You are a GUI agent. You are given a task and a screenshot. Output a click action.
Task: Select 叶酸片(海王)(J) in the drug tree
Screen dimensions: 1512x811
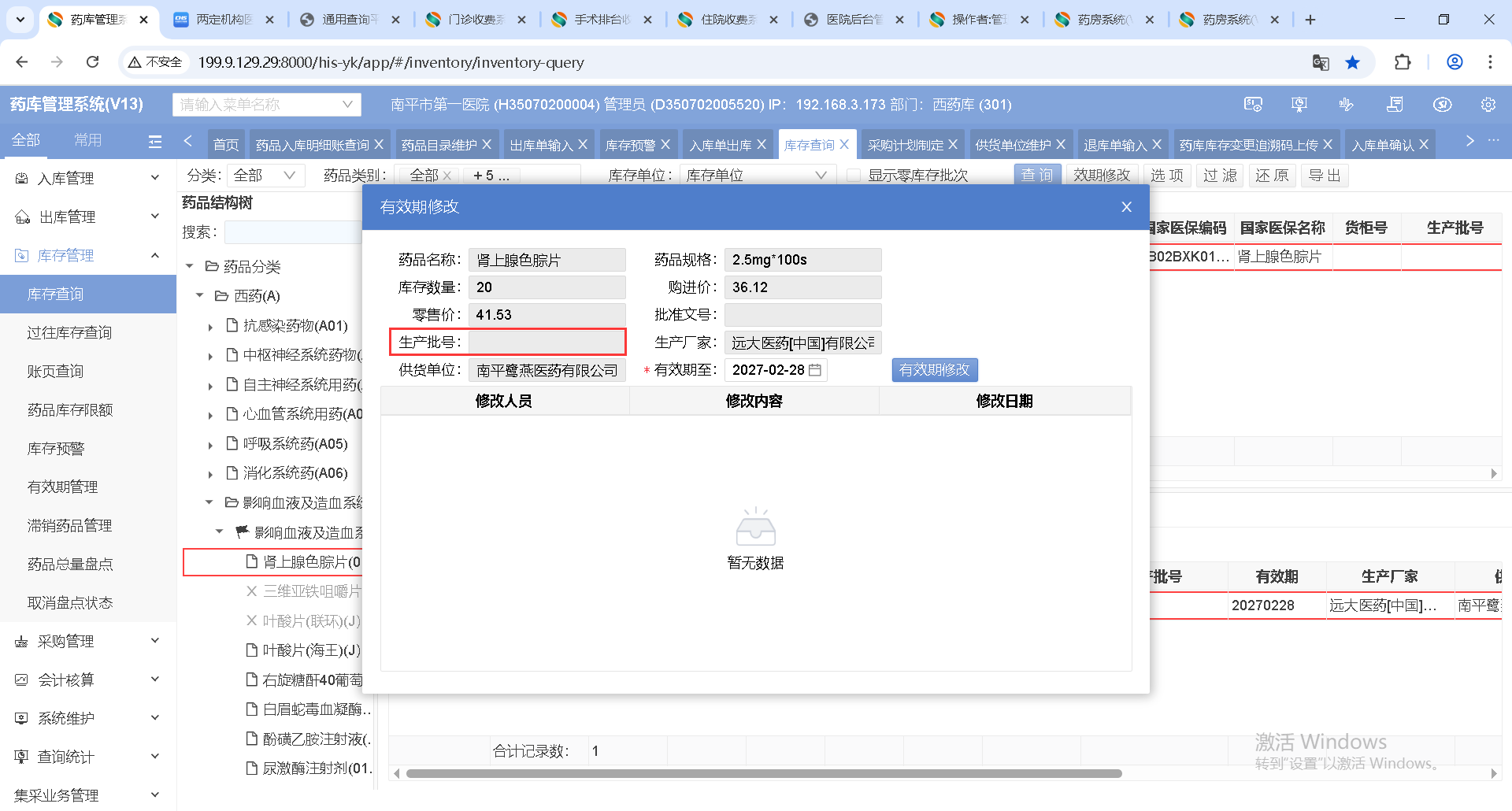pos(311,650)
